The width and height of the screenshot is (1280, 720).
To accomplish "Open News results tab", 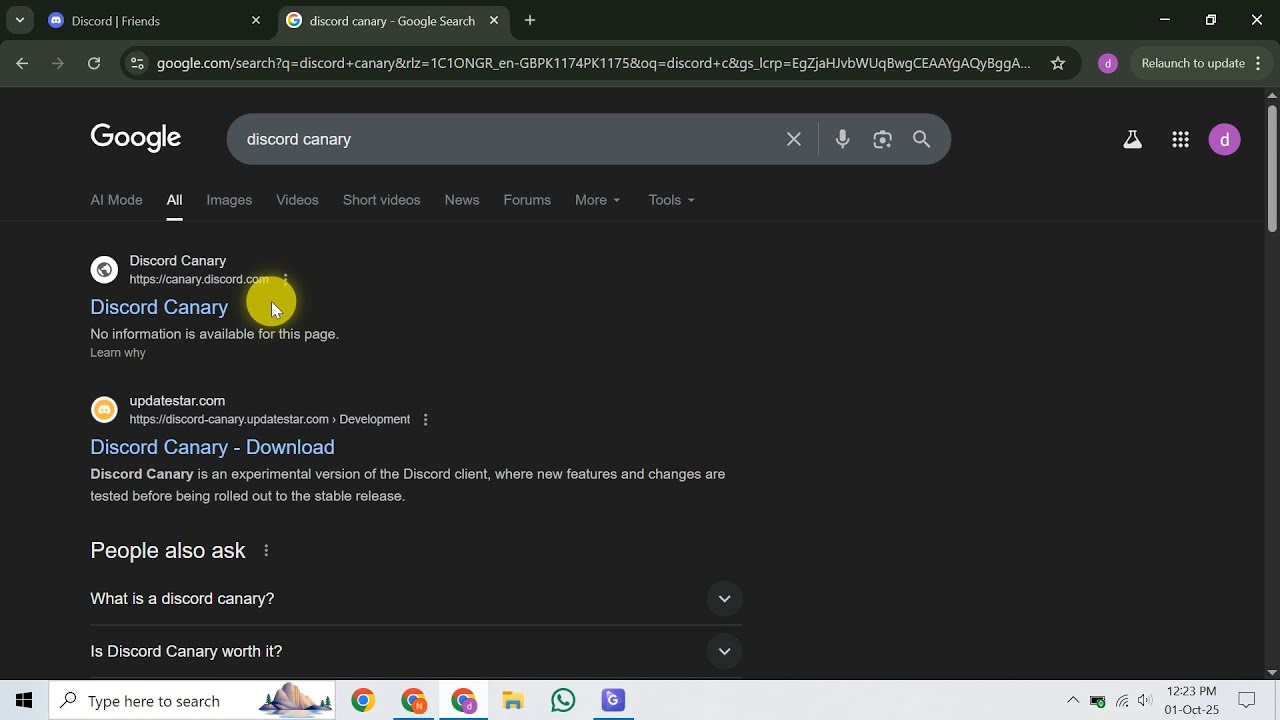I will click(x=462, y=200).
